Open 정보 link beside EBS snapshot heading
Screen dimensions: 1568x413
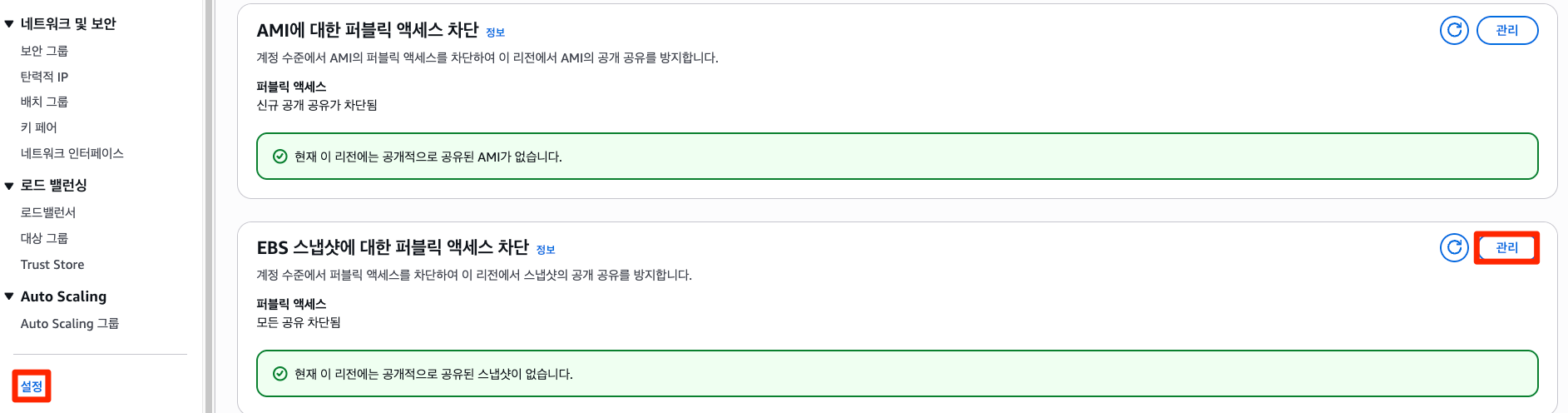pyautogui.click(x=546, y=250)
